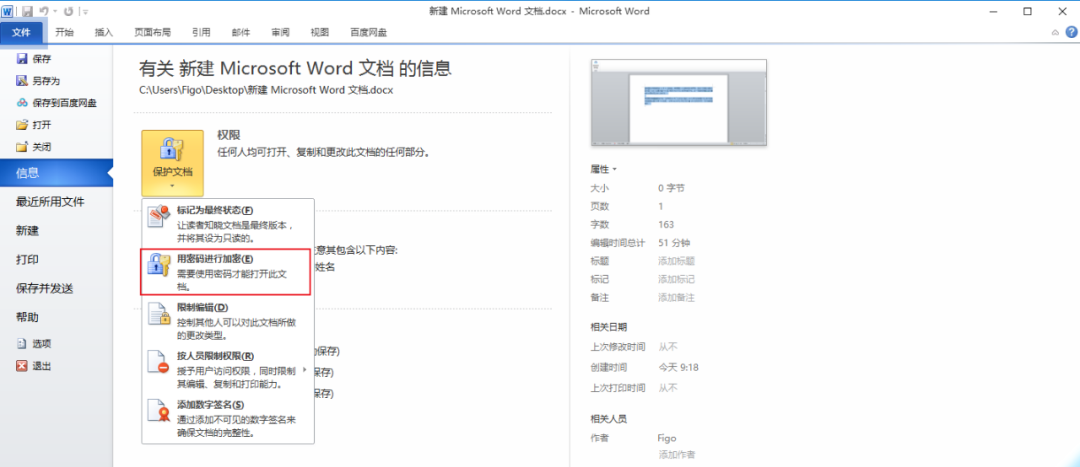The width and height of the screenshot is (1080, 467).
Task: Click the 限制编辑 page-with-lock icon
Action: click(160, 313)
